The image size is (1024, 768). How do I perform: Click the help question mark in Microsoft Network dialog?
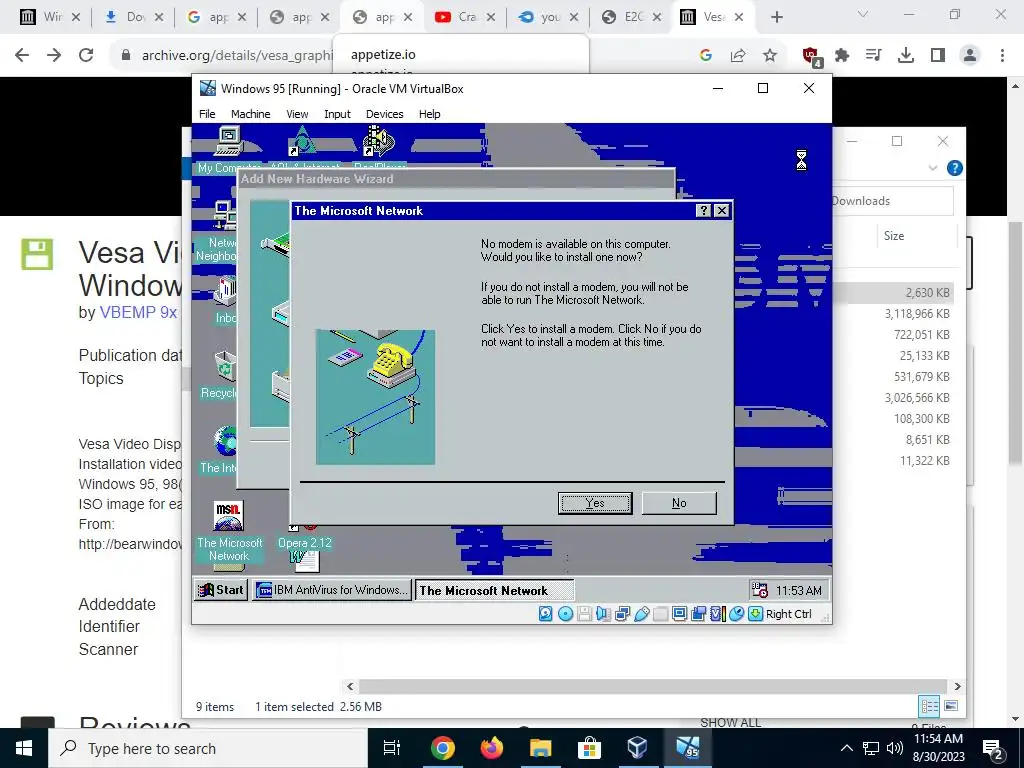point(703,210)
